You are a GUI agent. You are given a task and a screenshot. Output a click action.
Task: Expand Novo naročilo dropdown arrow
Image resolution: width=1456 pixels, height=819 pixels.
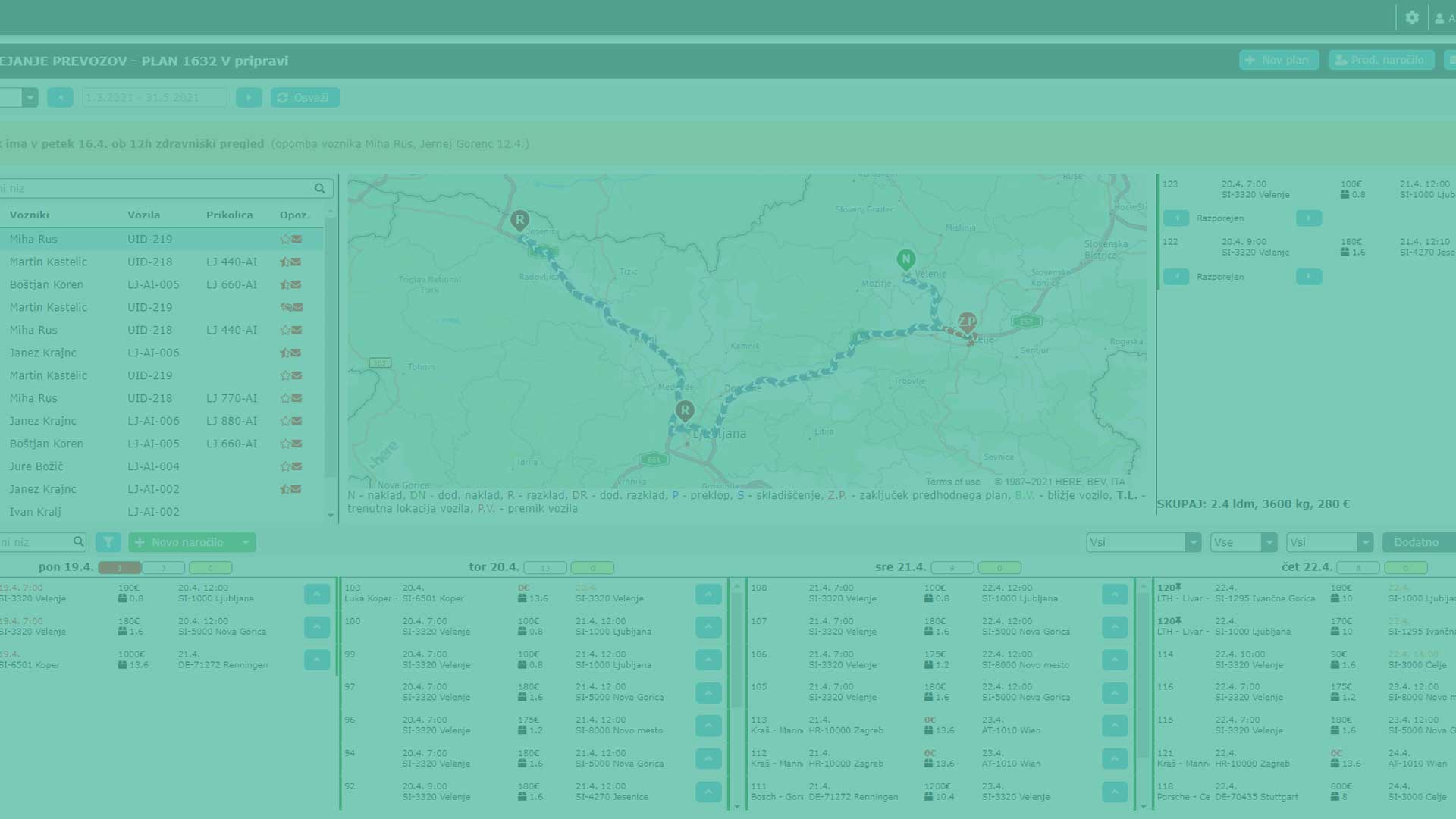pos(245,542)
